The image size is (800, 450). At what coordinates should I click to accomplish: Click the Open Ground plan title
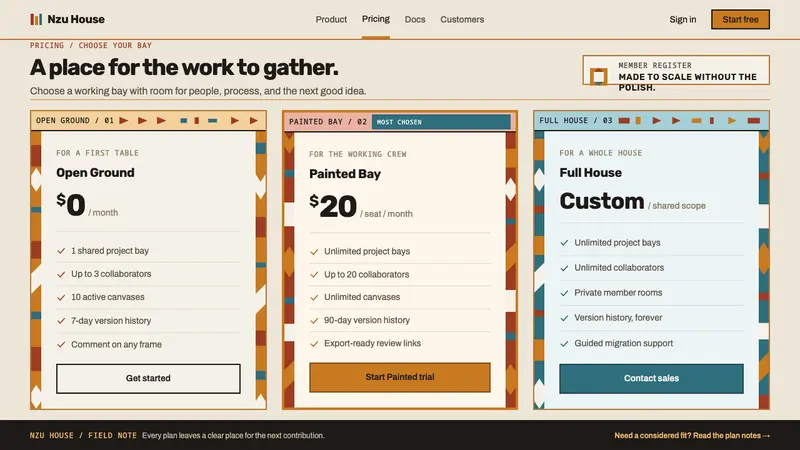pos(95,172)
